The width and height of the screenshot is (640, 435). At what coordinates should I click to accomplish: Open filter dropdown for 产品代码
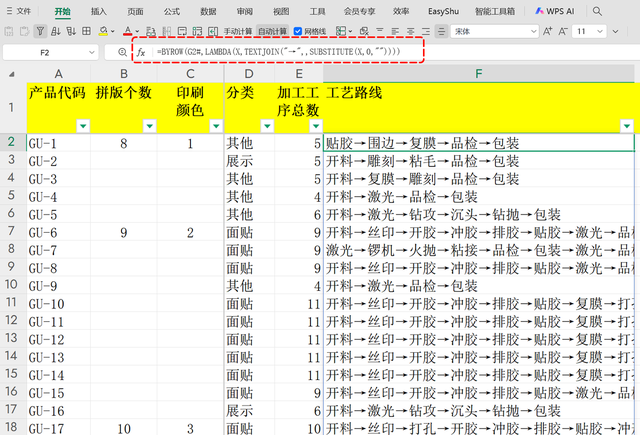pyautogui.click(x=83, y=126)
